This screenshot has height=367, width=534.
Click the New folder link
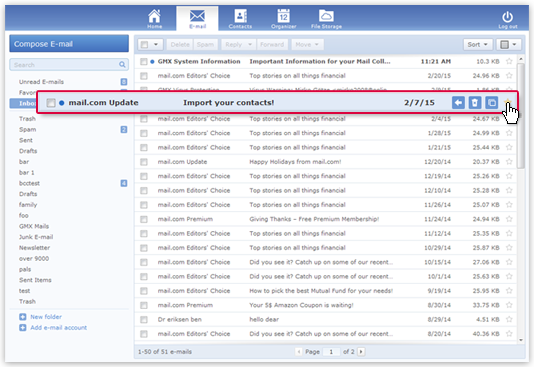coord(46,317)
